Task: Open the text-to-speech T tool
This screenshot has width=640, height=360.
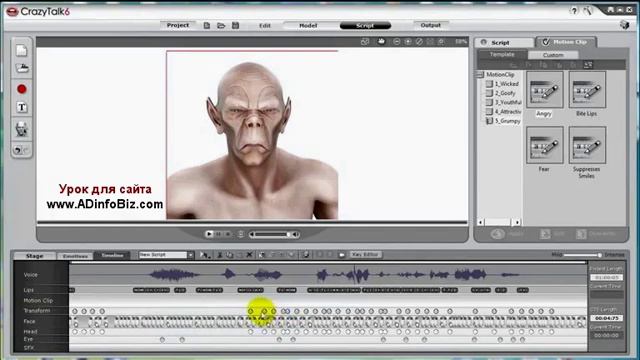Action: (22, 107)
